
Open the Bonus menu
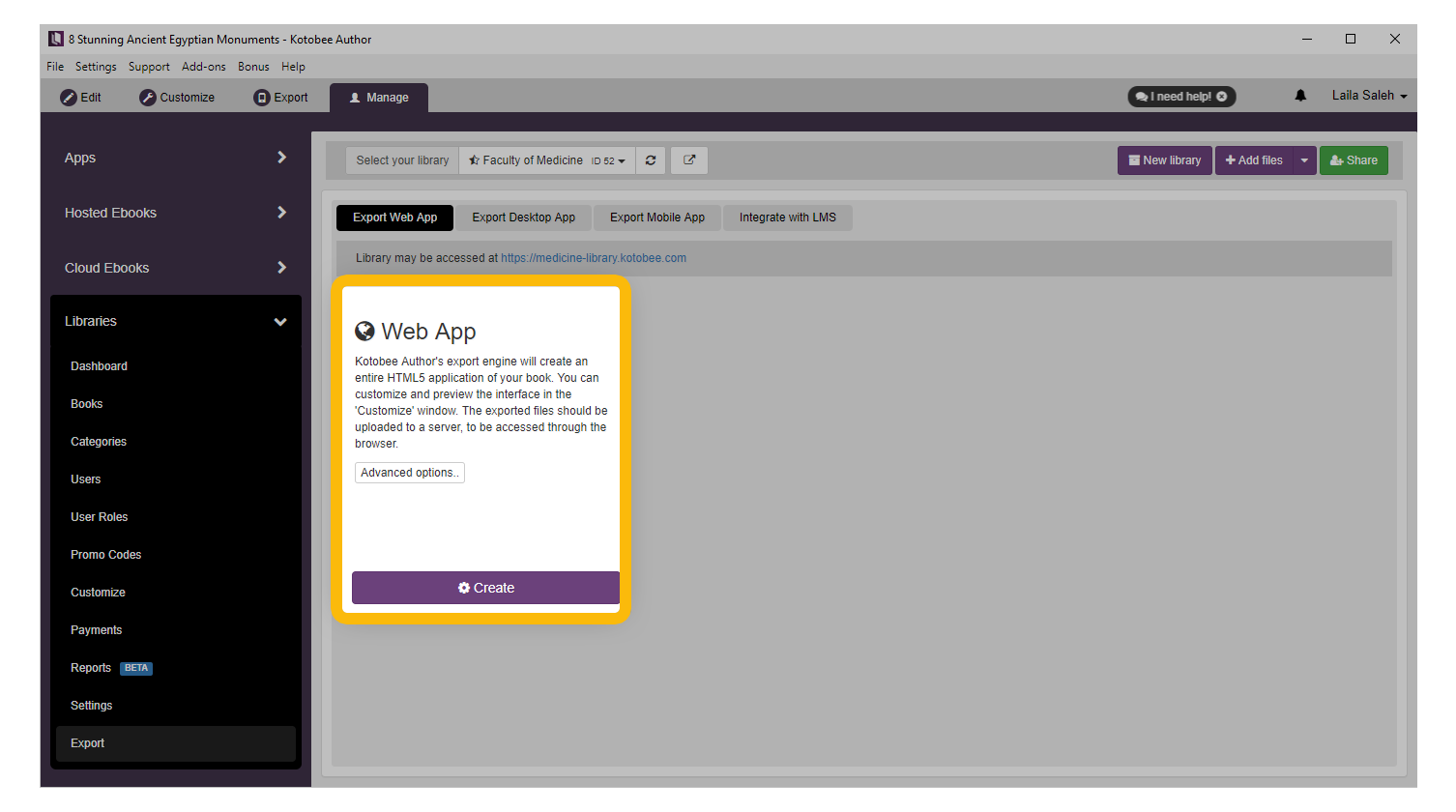(253, 67)
